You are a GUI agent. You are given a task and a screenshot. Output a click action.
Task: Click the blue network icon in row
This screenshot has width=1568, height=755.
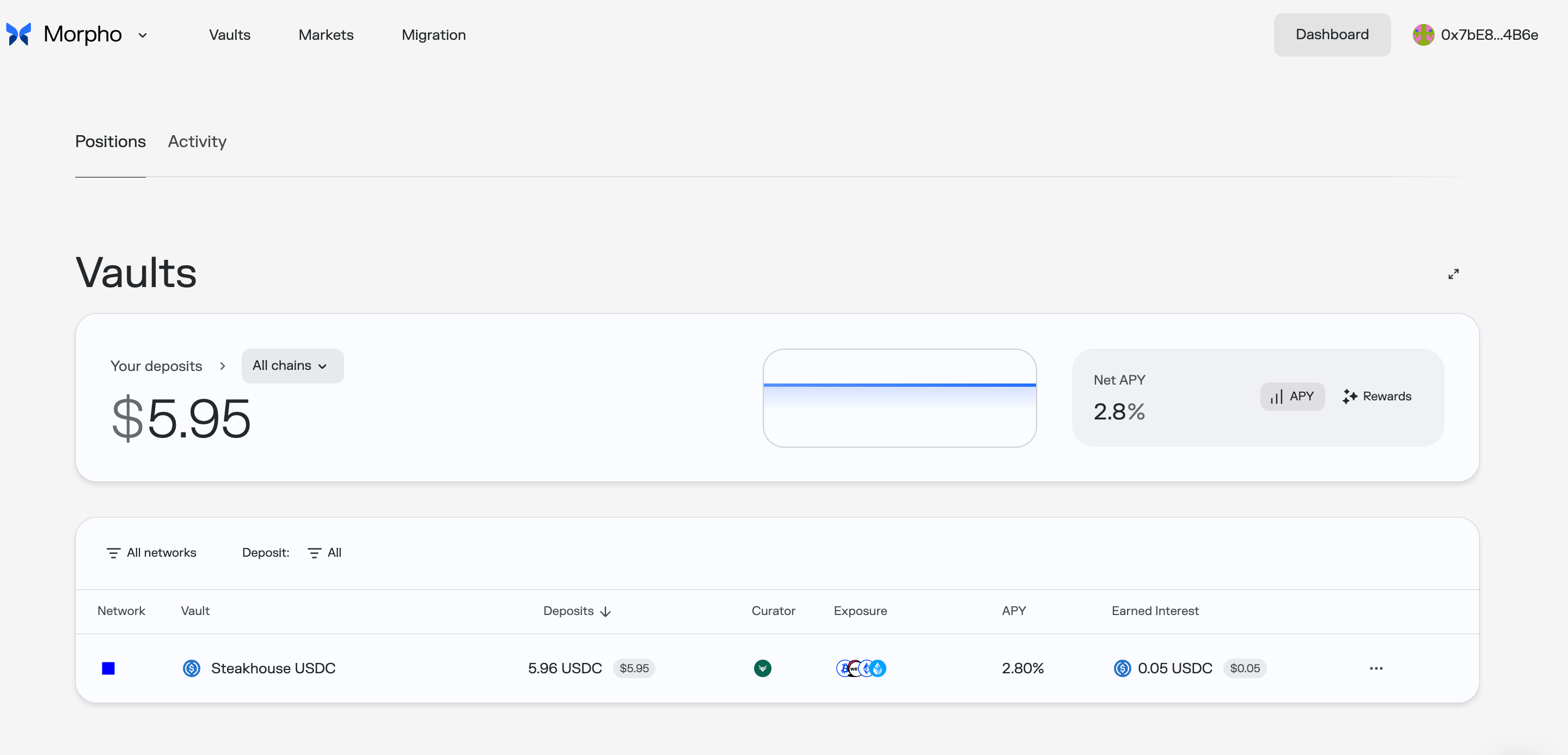(108, 668)
